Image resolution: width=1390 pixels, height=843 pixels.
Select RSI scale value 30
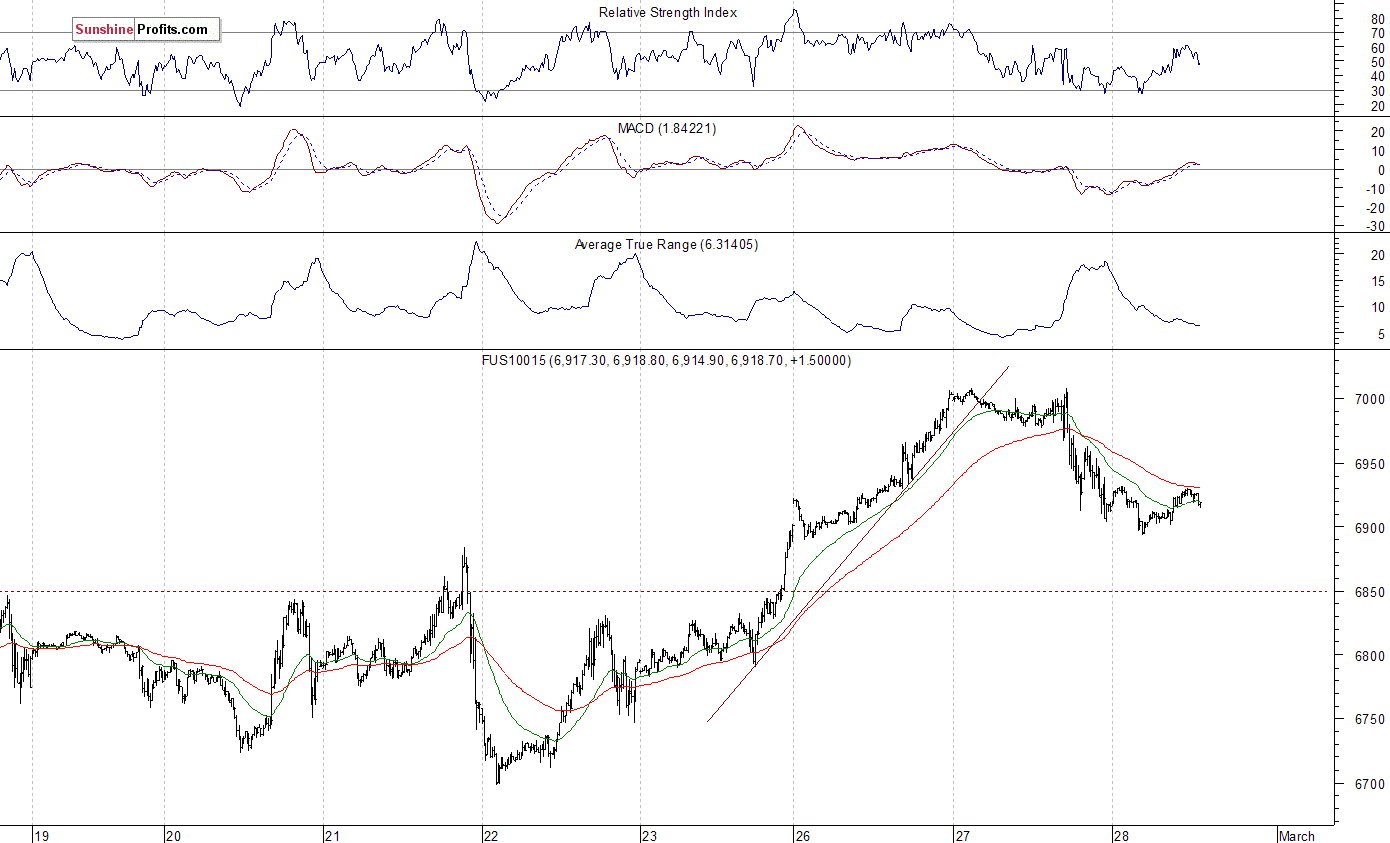point(1377,91)
